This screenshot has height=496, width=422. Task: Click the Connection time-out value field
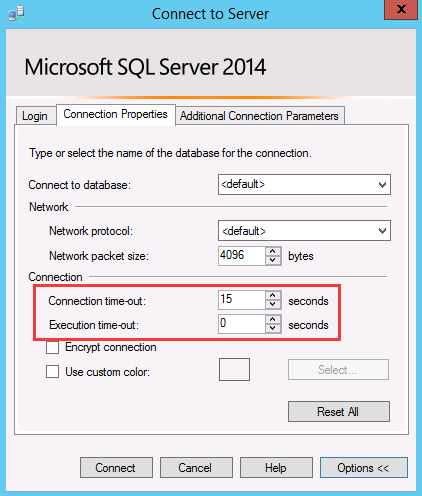242,300
